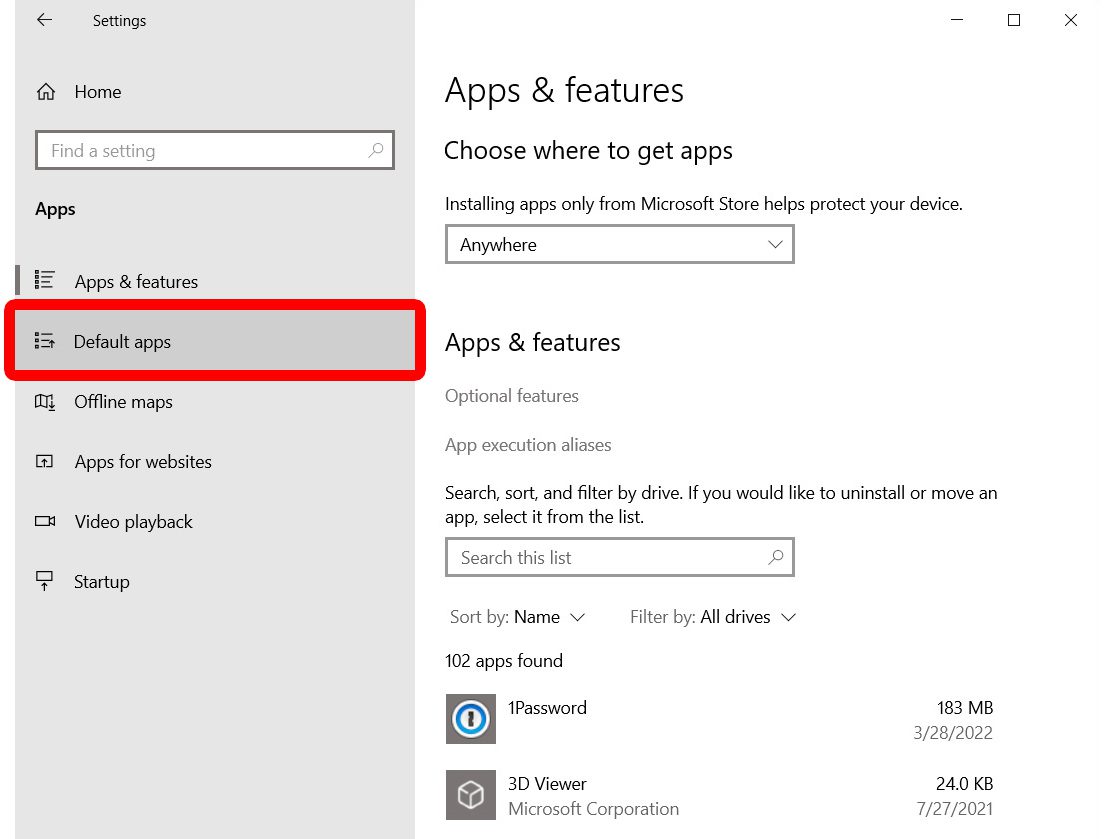Select Default apps in the navigation
The height and width of the screenshot is (839, 1115).
122,341
